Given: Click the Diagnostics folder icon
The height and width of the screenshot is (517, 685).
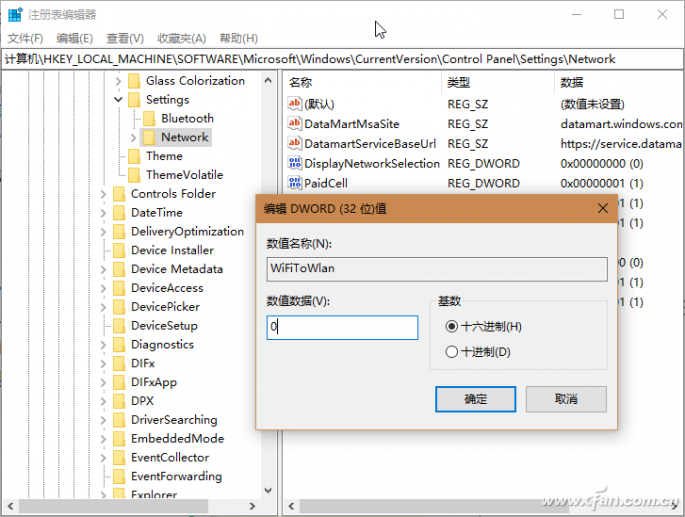Looking at the screenshot, I should (x=119, y=344).
